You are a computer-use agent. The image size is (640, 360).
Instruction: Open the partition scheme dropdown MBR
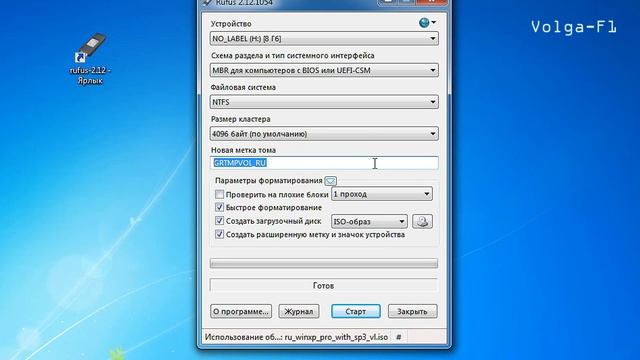(x=324, y=70)
